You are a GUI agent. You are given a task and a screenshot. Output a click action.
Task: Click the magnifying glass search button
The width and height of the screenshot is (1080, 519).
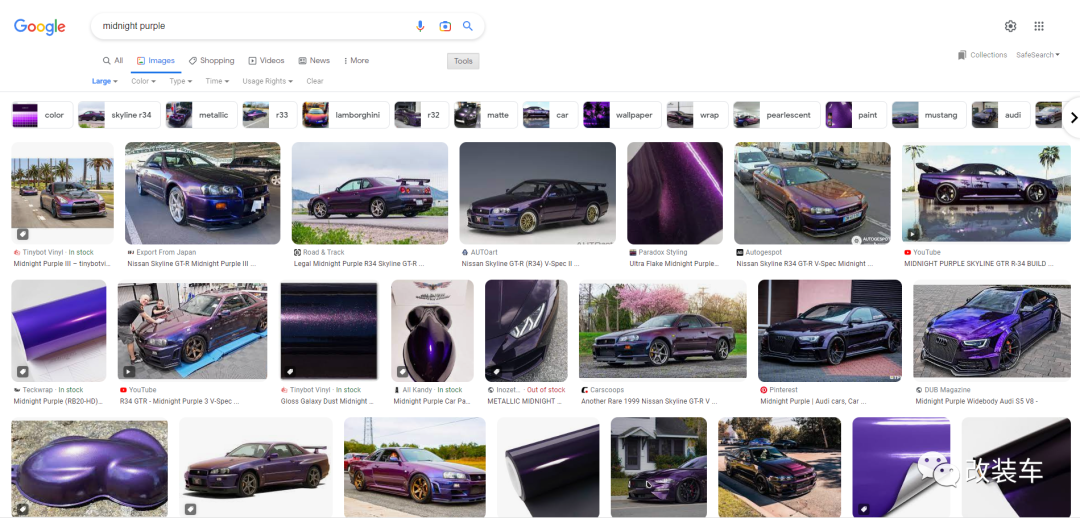pos(467,26)
